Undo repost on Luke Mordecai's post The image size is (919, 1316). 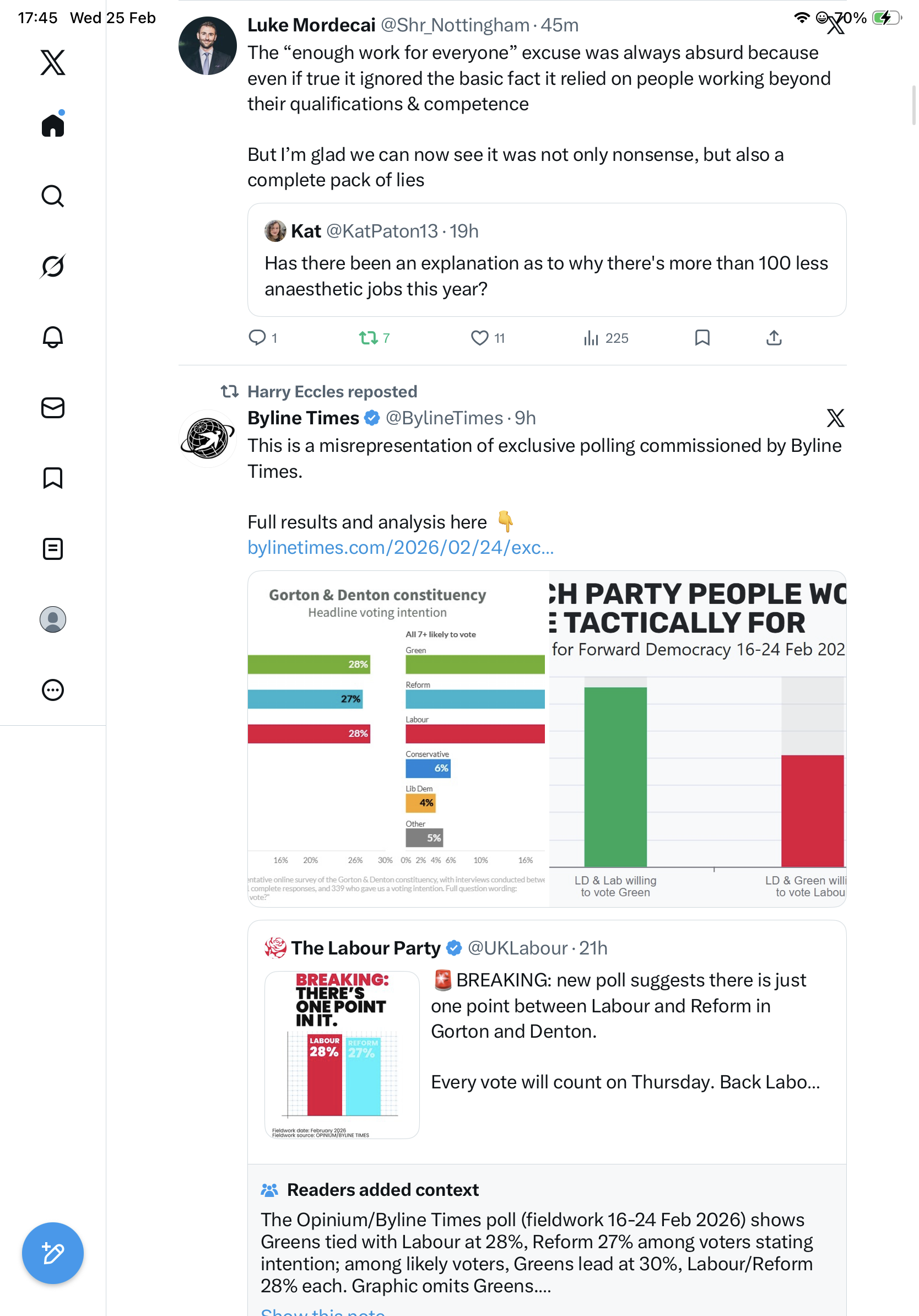369,338
